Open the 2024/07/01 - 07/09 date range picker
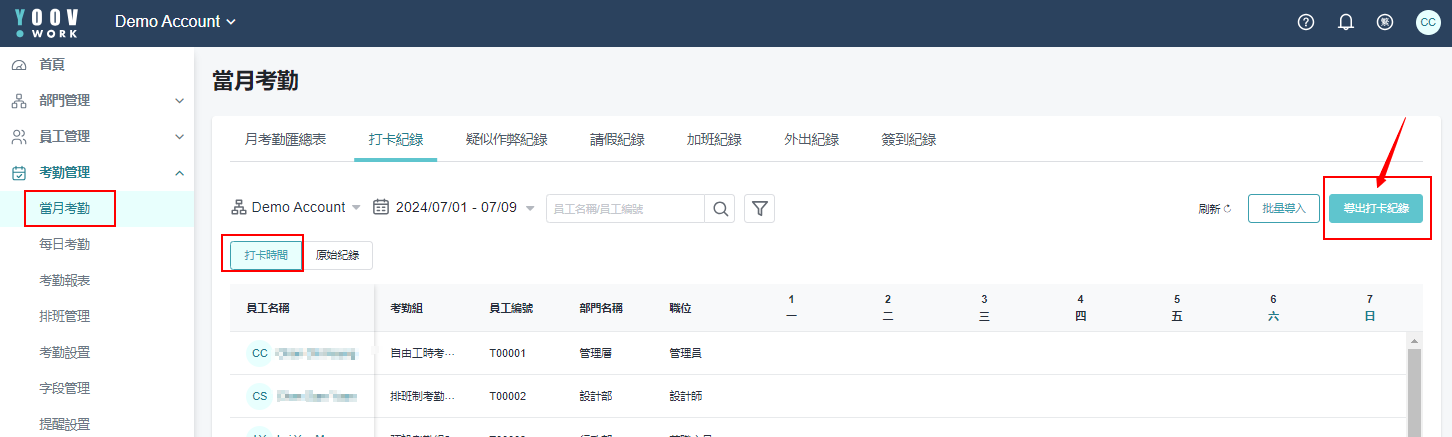 click(x=455, y=207)
